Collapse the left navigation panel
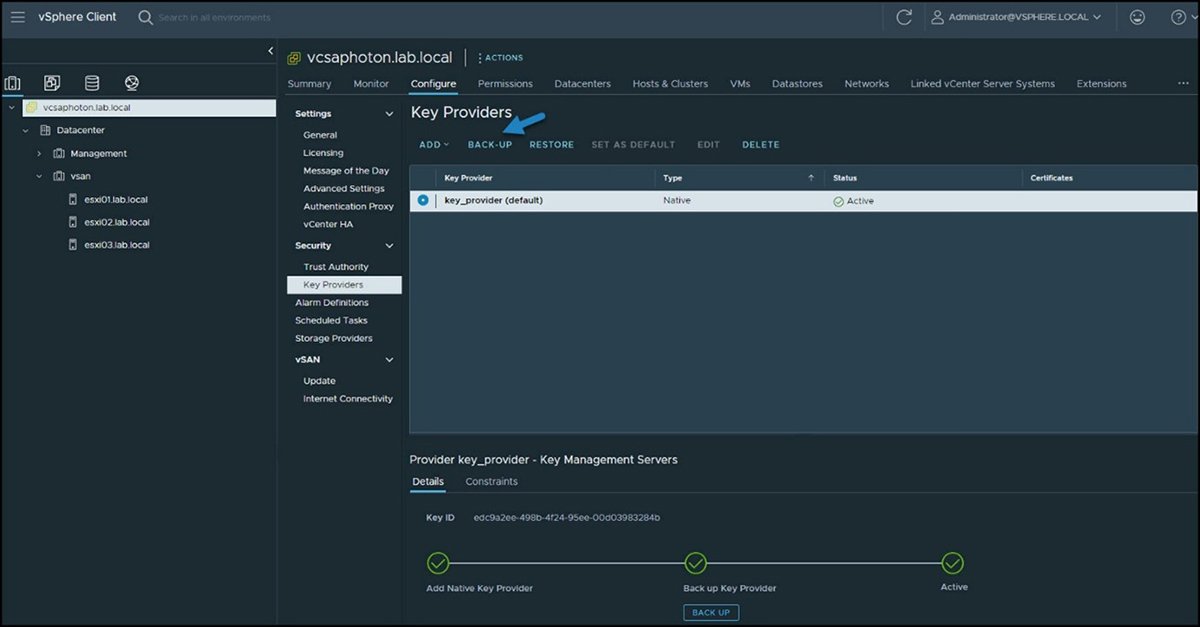Screen dimensions: 1200x627 tap(270, 51)
